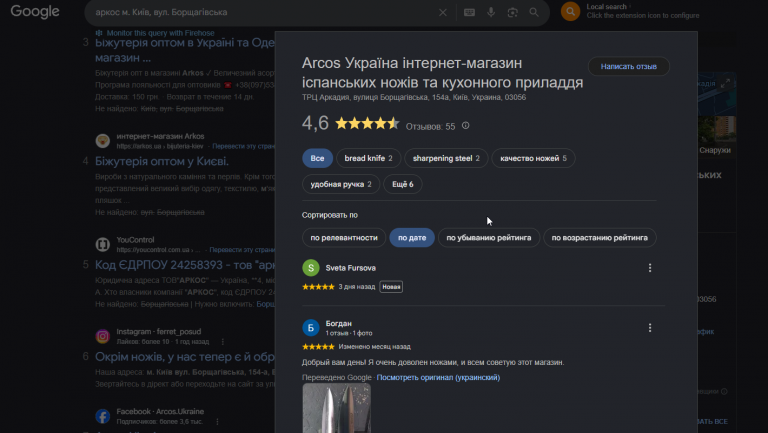Sort reviews по дате
The width and height of the screenshot is (768, 433).
click(x=412, y=238)
